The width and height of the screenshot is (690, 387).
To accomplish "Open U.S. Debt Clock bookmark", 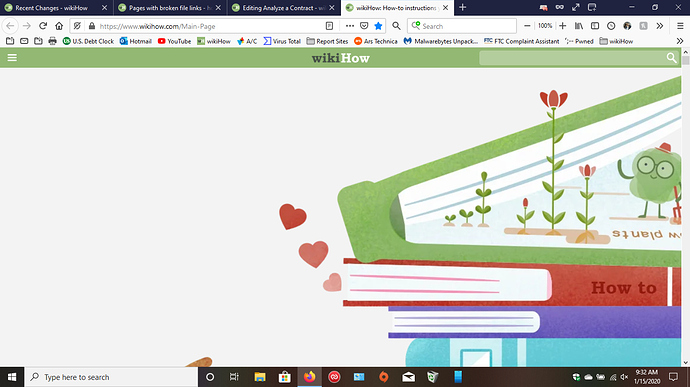I will (88, 41).
